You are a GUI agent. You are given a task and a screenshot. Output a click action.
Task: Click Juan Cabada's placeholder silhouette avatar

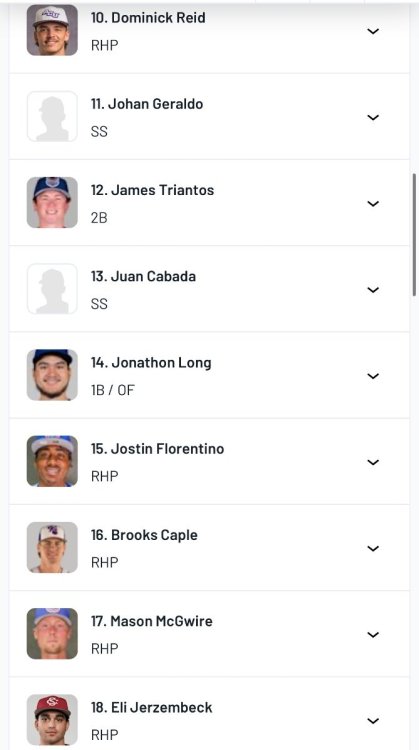click(x=52, y=288)
